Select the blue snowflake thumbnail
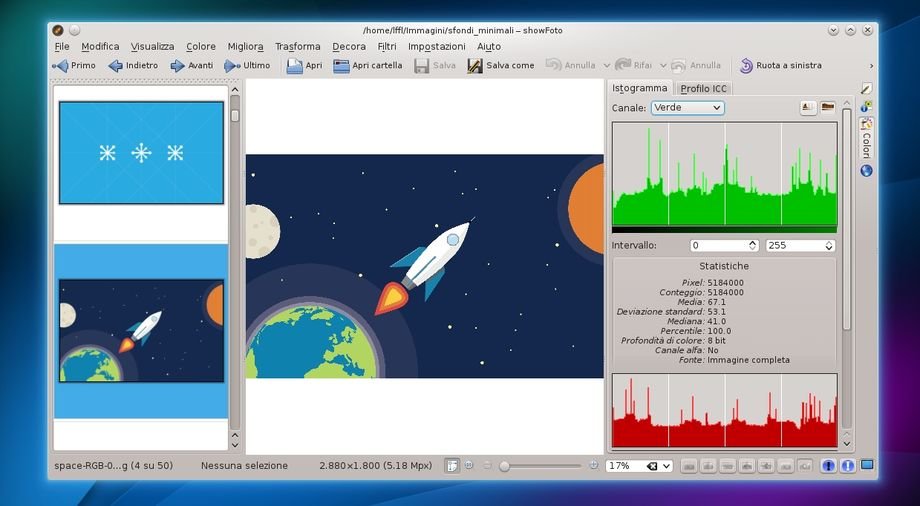The image size is (920, 506). (x=141, y=152)
